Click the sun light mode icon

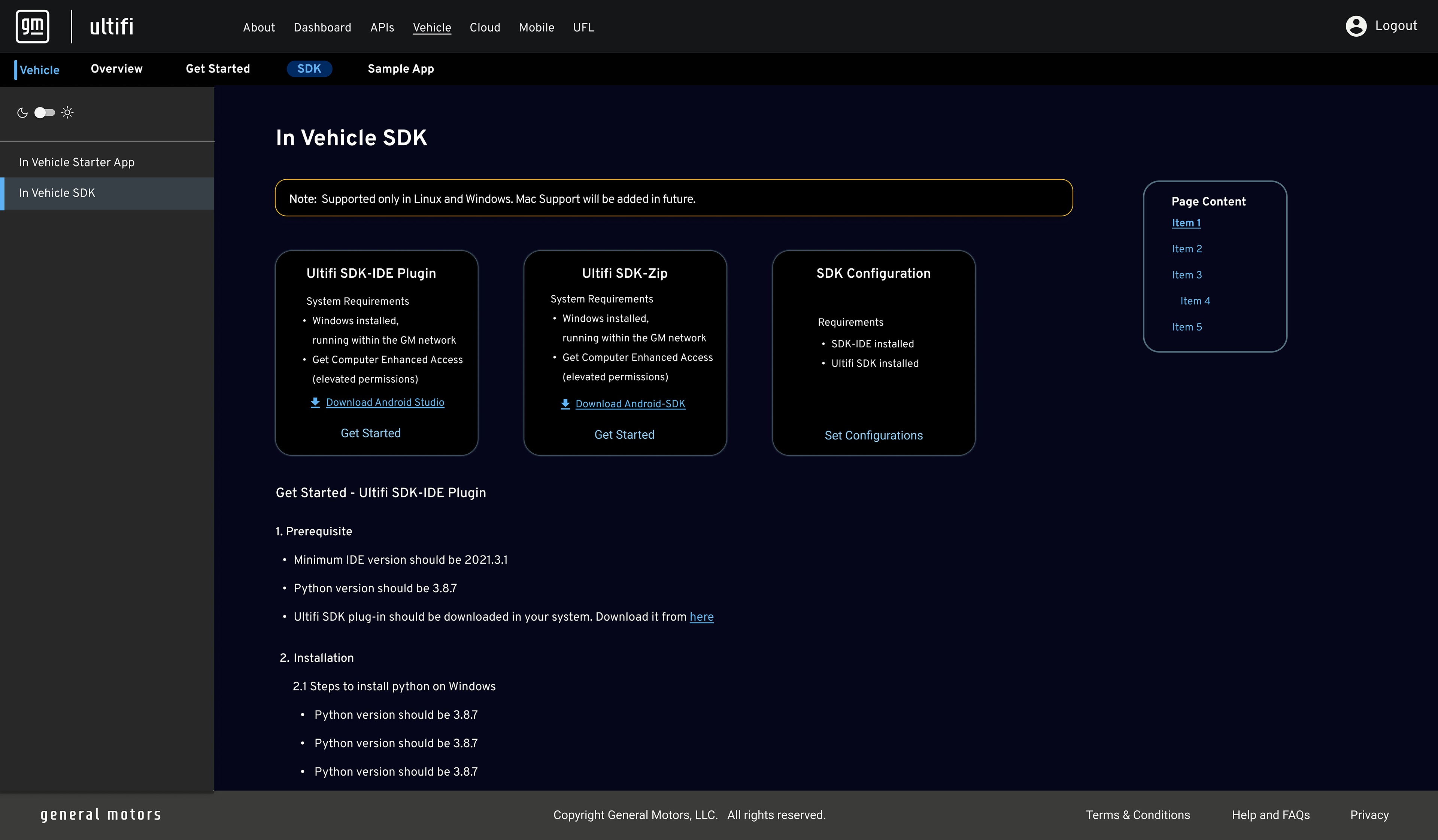click(67, 112)
